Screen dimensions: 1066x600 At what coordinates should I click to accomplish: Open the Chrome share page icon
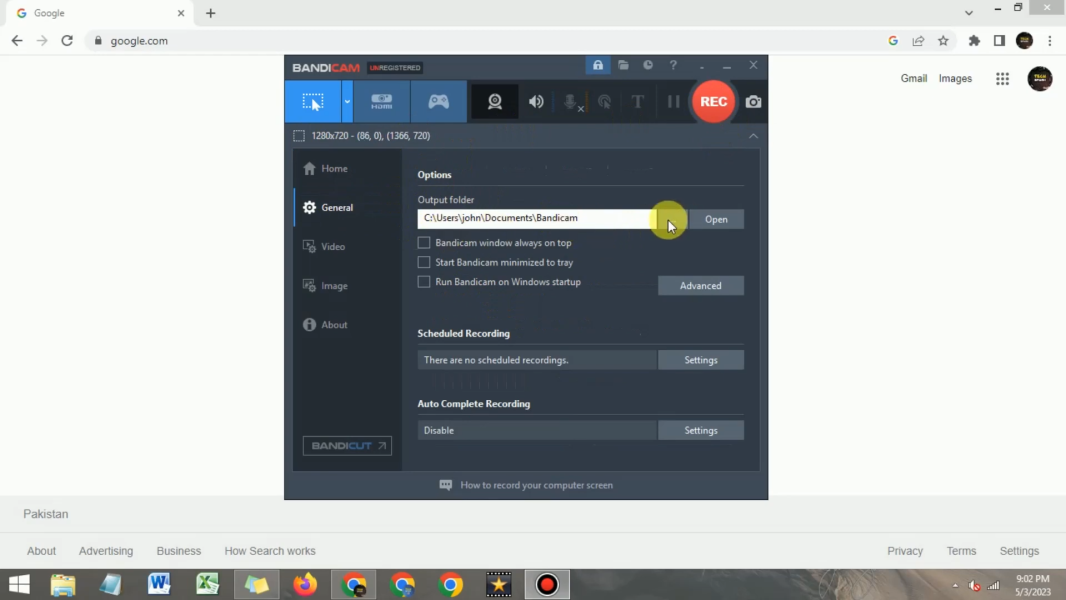(918, 41)
